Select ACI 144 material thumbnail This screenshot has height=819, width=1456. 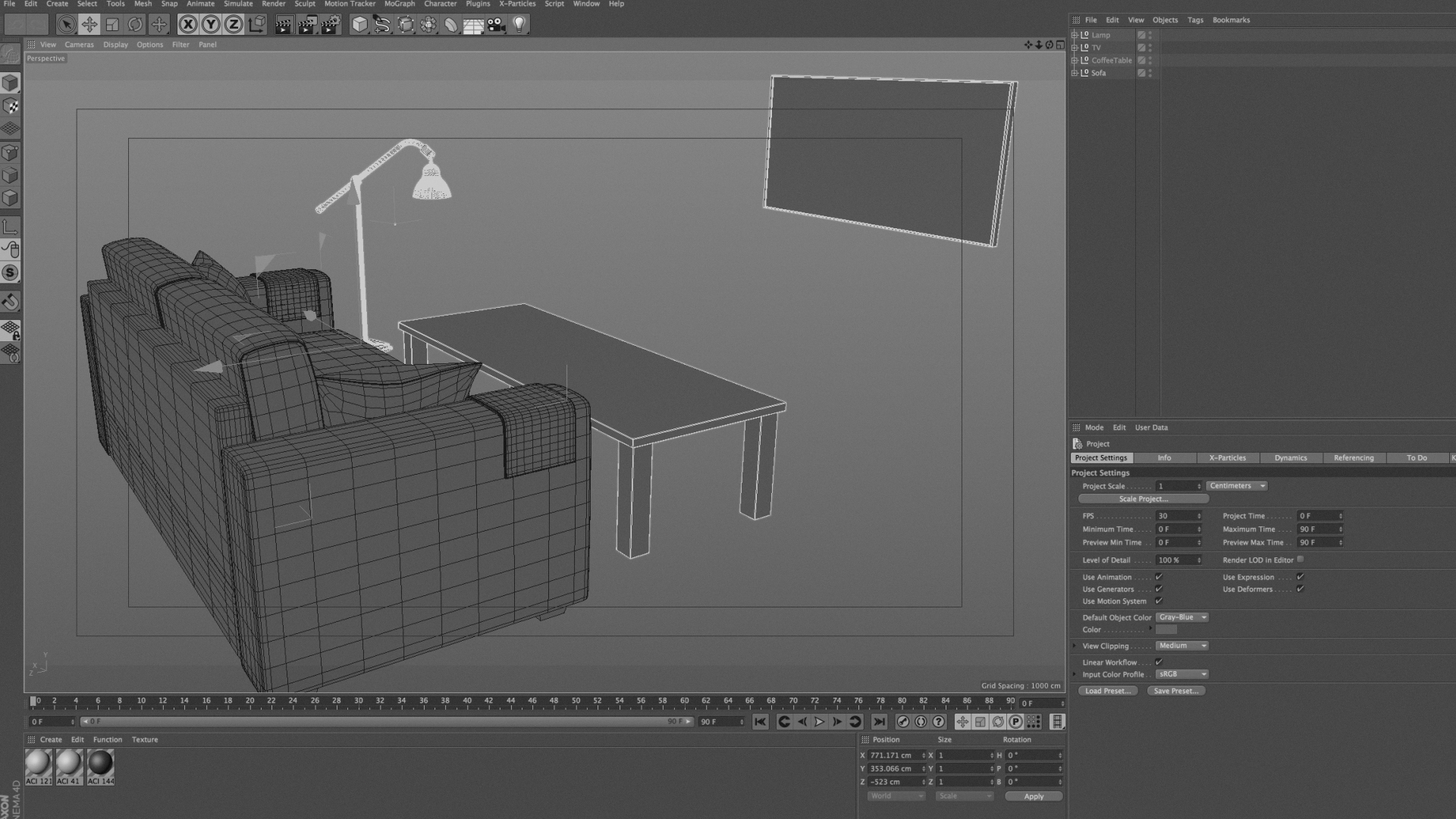(x=100, y=767)
